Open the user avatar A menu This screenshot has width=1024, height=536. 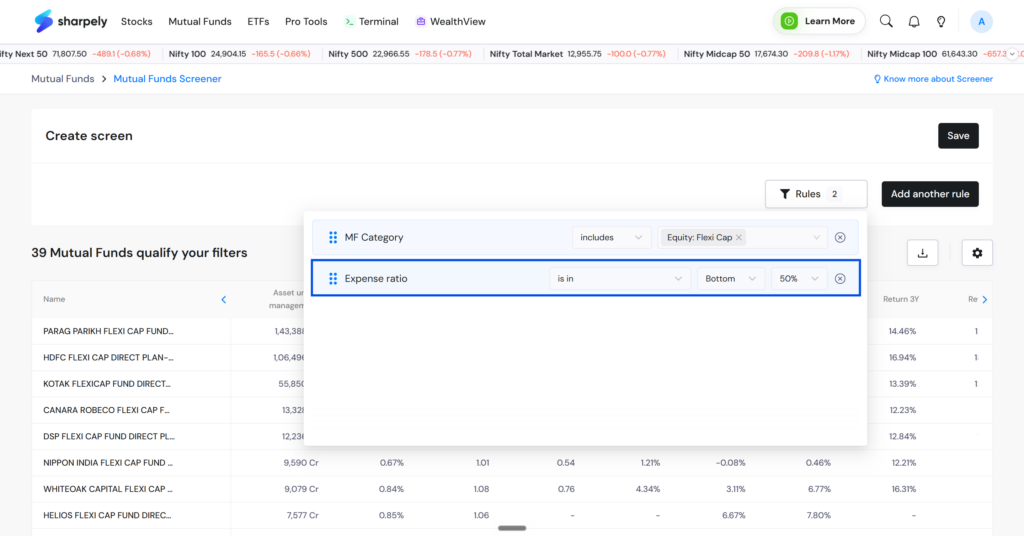click(x=981, y=22)
